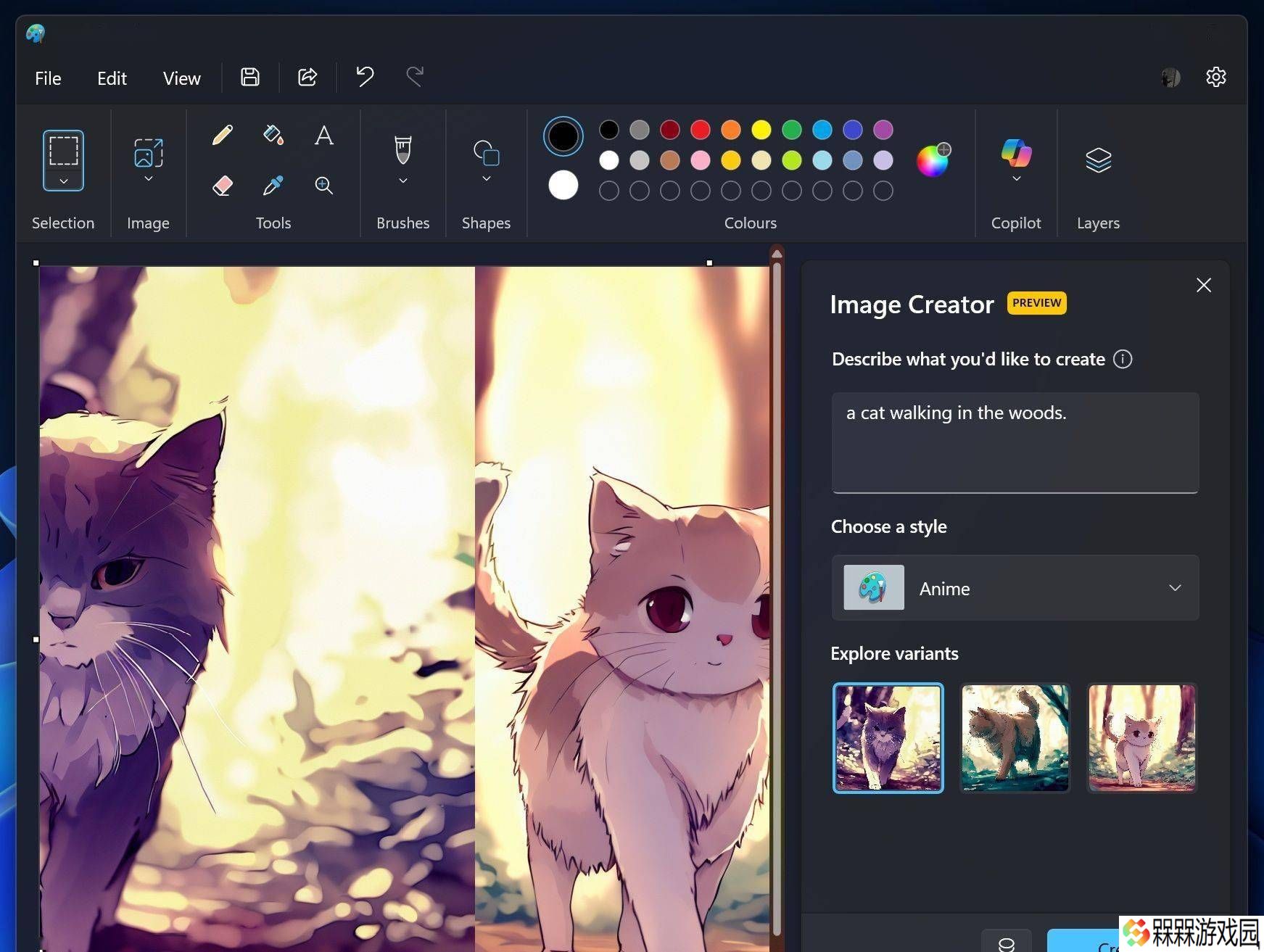Open the Brushes tool
This screenshot has width=1264, height=952.
pos(403,150)
